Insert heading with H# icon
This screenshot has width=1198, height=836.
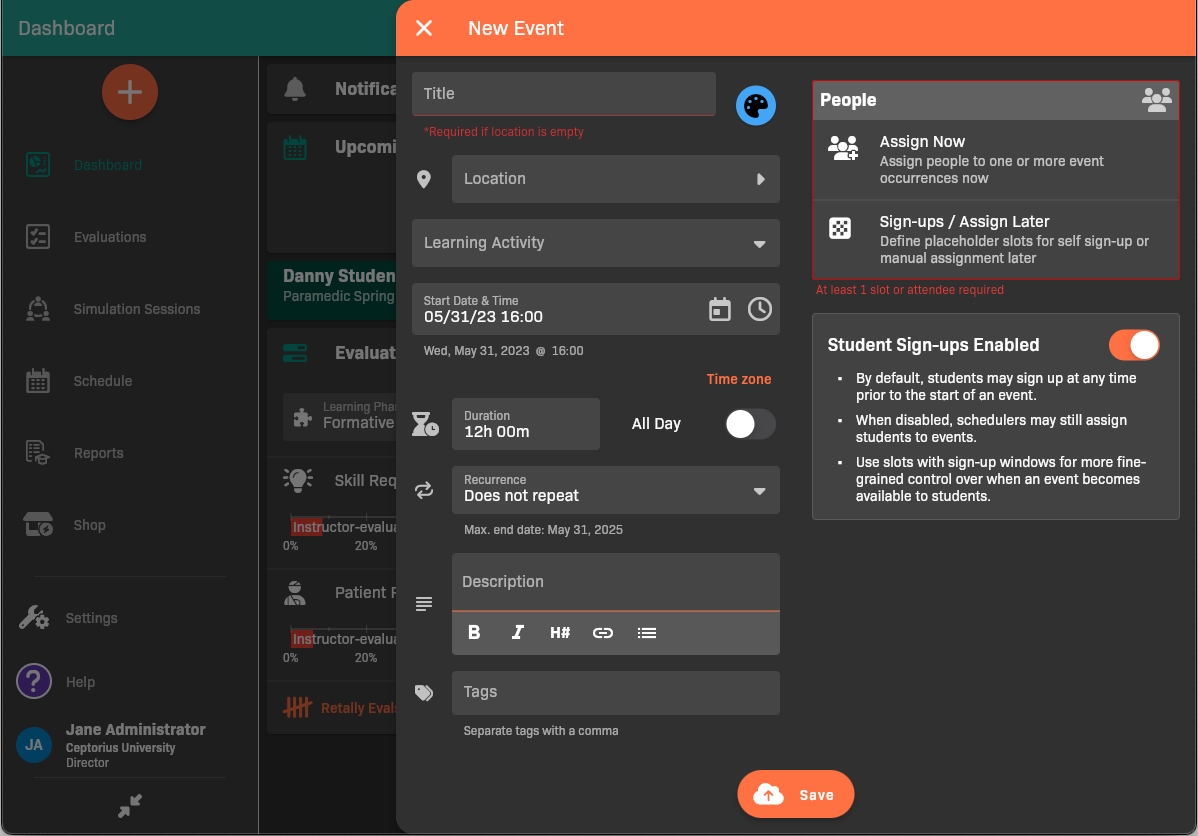[560, 632]
